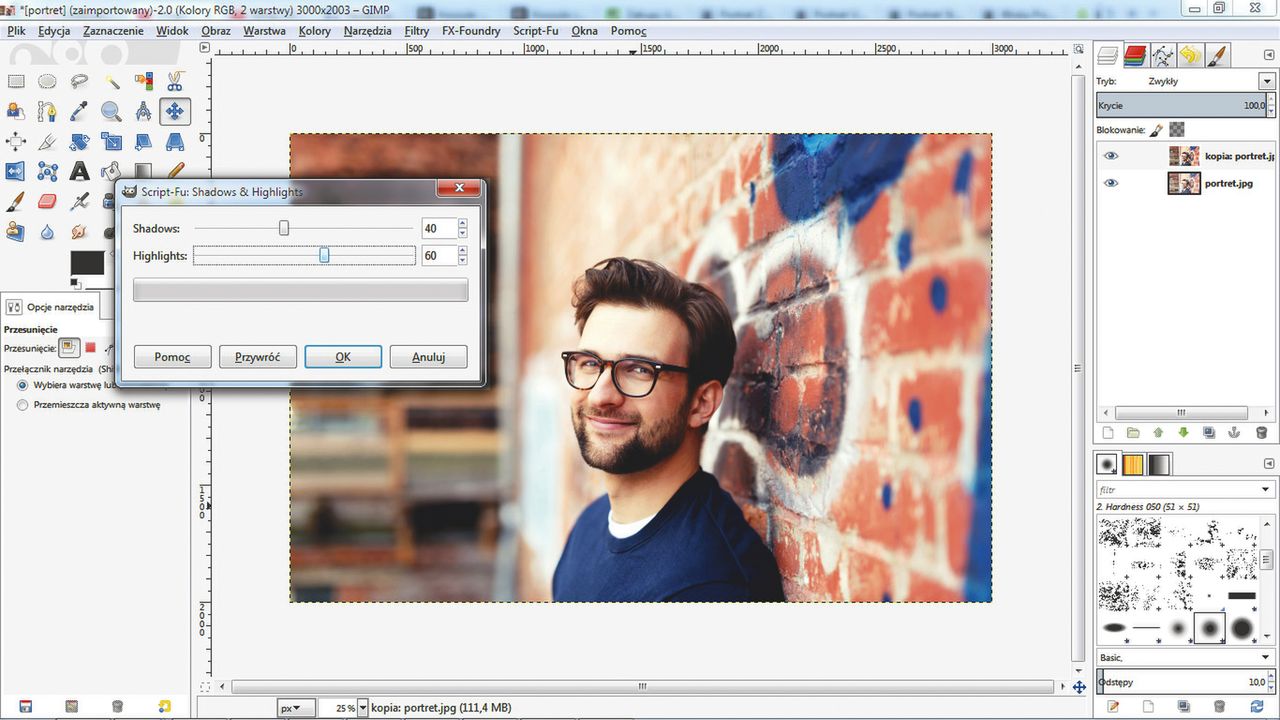Select the Blur/Sharpen droplet tool
Image resolution: width=1280 pixels, height=720 pixels.
pyautogui.click(x=47, y=232)
